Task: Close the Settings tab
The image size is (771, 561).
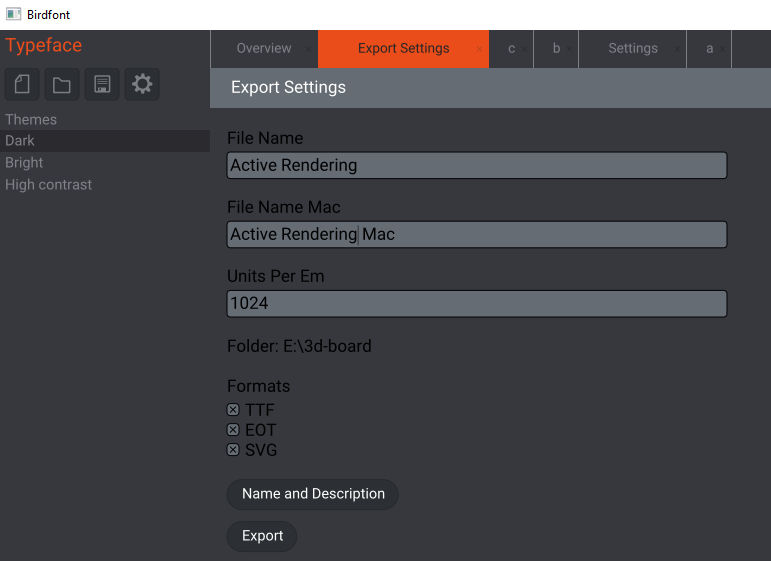Action: [676, 49]
